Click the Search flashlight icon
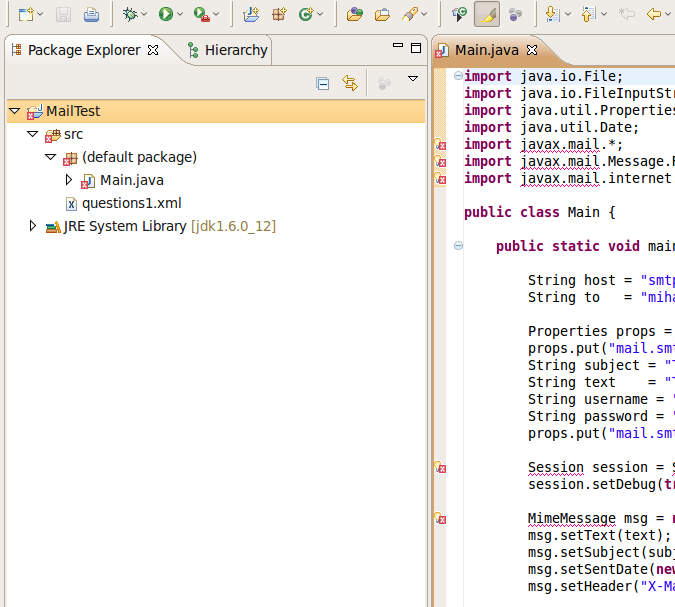Image resolution: width=675 pixels, height=607 pixels. tap(410, 15)
